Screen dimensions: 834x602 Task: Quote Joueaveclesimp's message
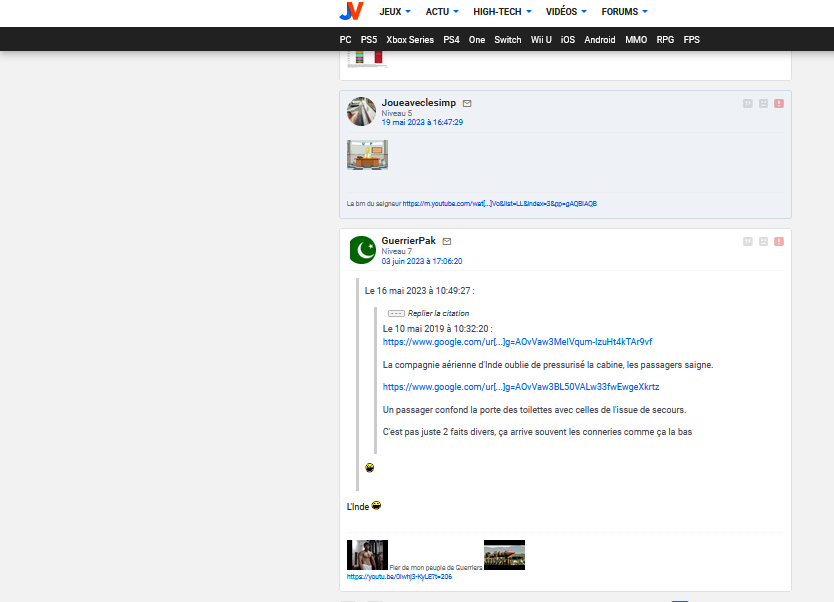[748, 104]
